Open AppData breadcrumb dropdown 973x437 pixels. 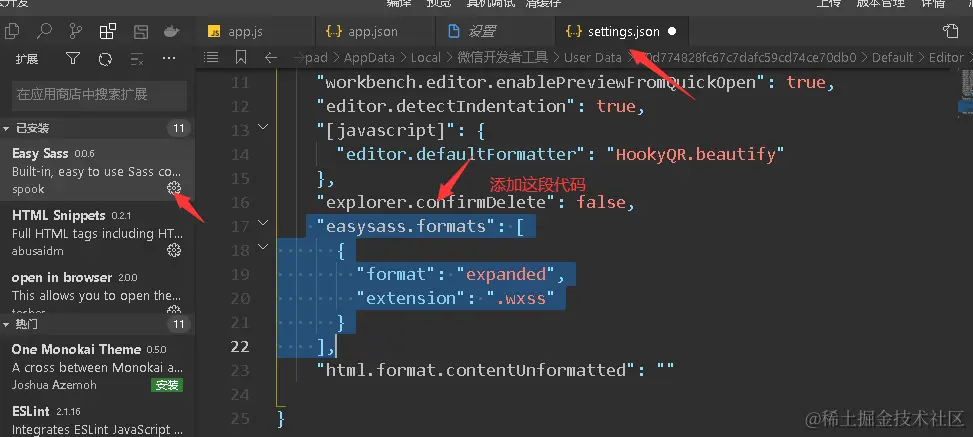pos(369,57)
